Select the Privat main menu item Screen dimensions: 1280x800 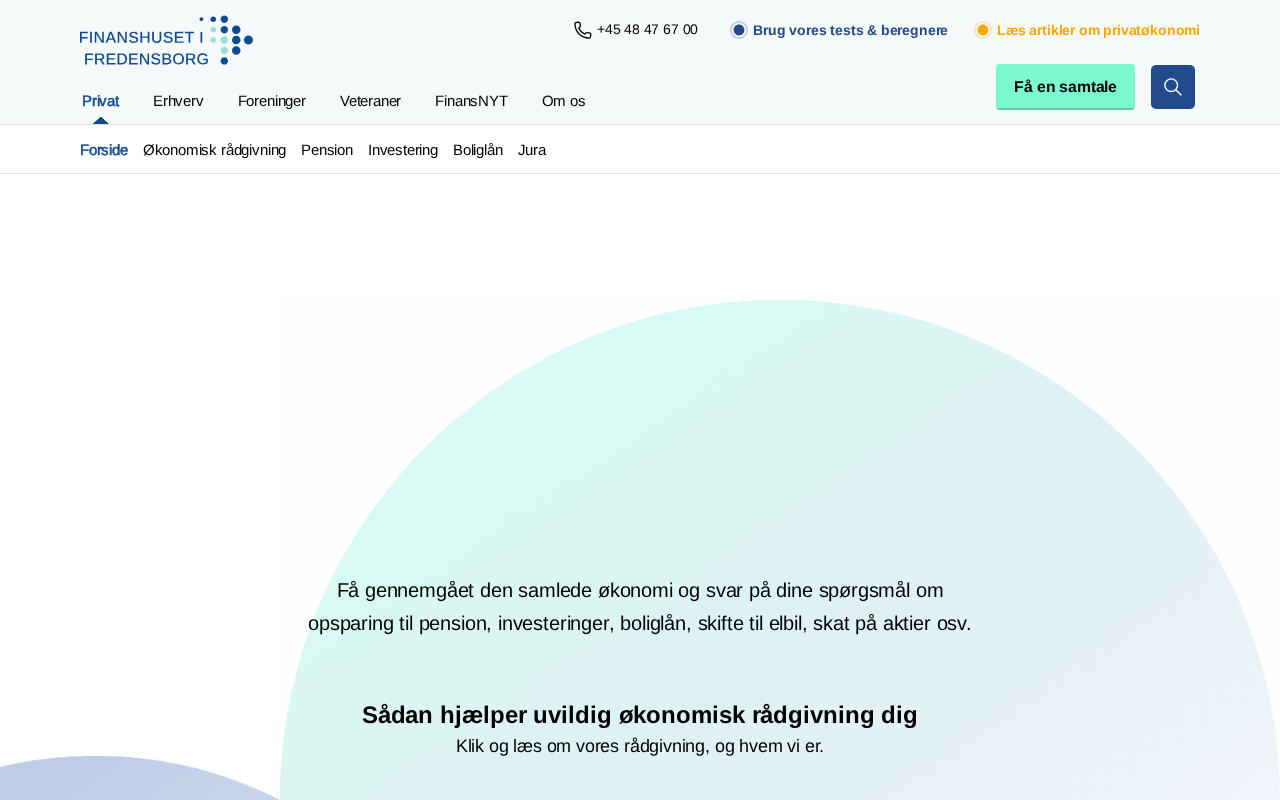click(x=100, y=101)
